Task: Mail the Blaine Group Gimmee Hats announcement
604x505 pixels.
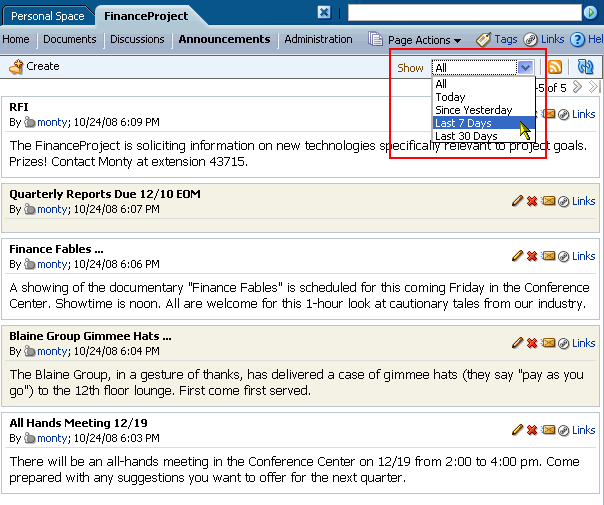Action: coord(548,343)
